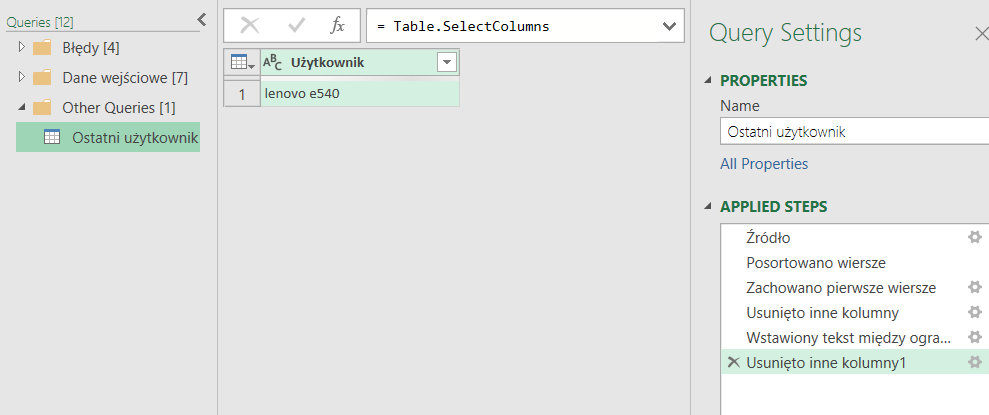The height and width of the screenshot is (415, 989).
Task: Select the Ostatni użytkownik query
Action: (x=134, y=137)
